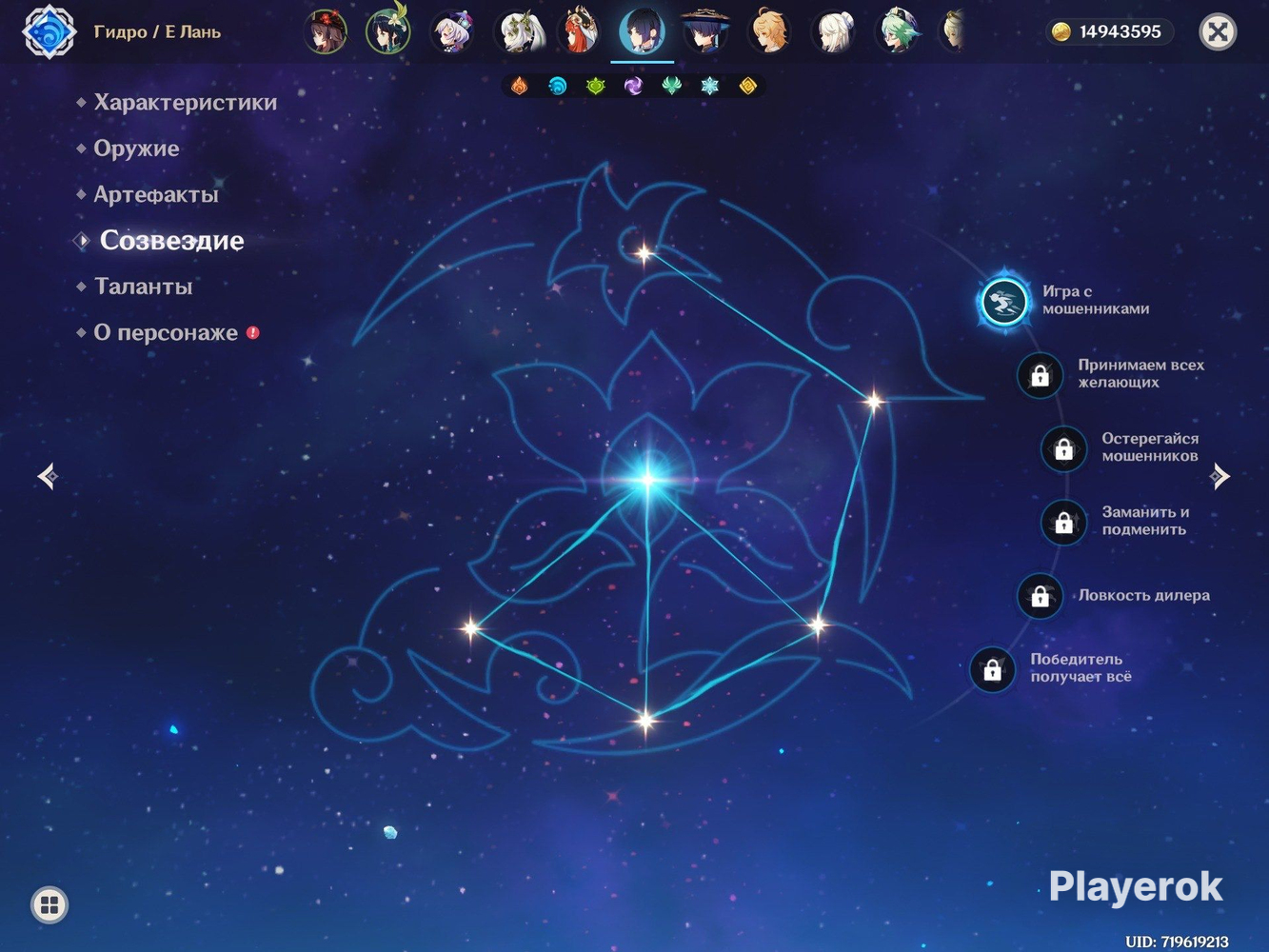Open the unlocked 'Игра с мошенниками' constellation node

click(1004, 302)
